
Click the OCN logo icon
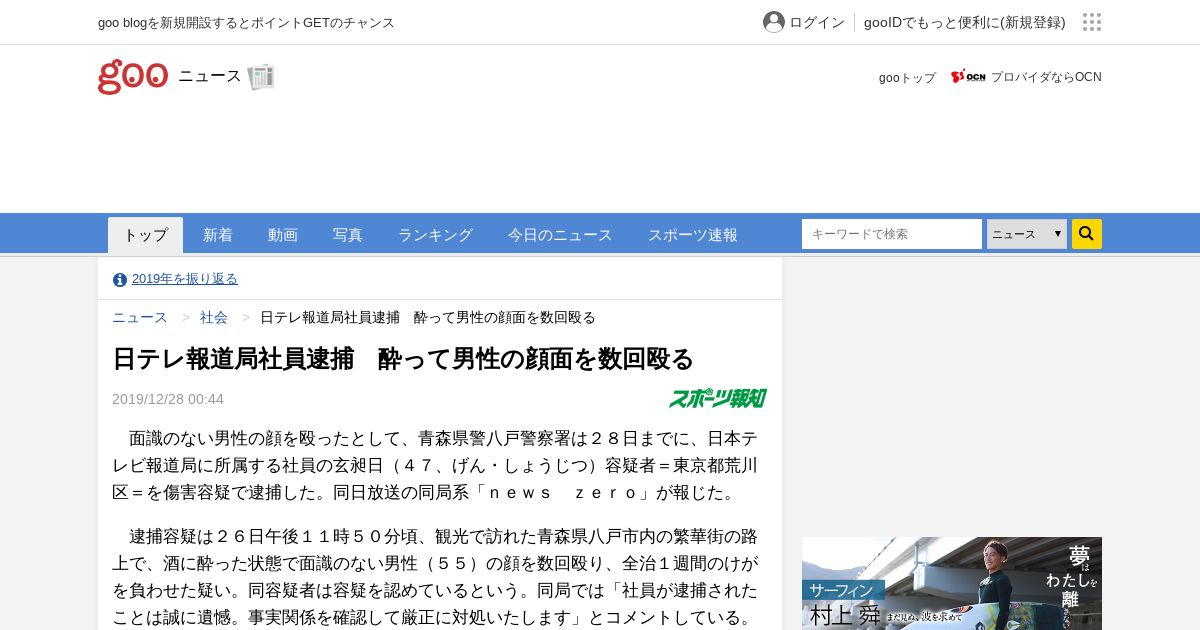click(x=968, y=77)
